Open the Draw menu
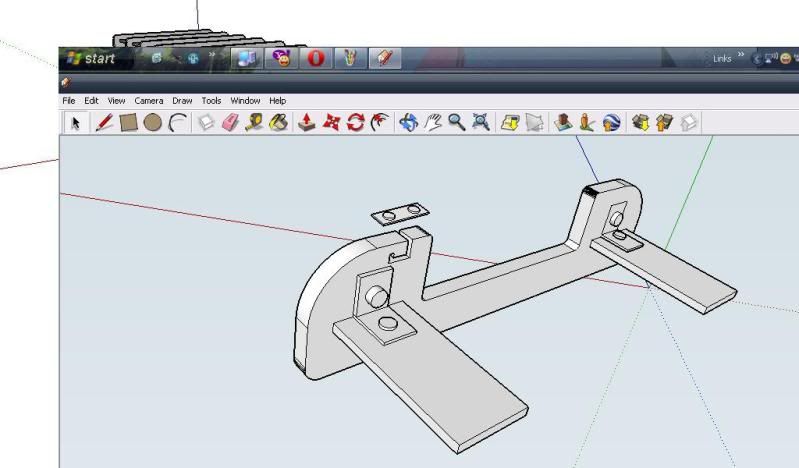The image size is (799, 468). point(182,100)
